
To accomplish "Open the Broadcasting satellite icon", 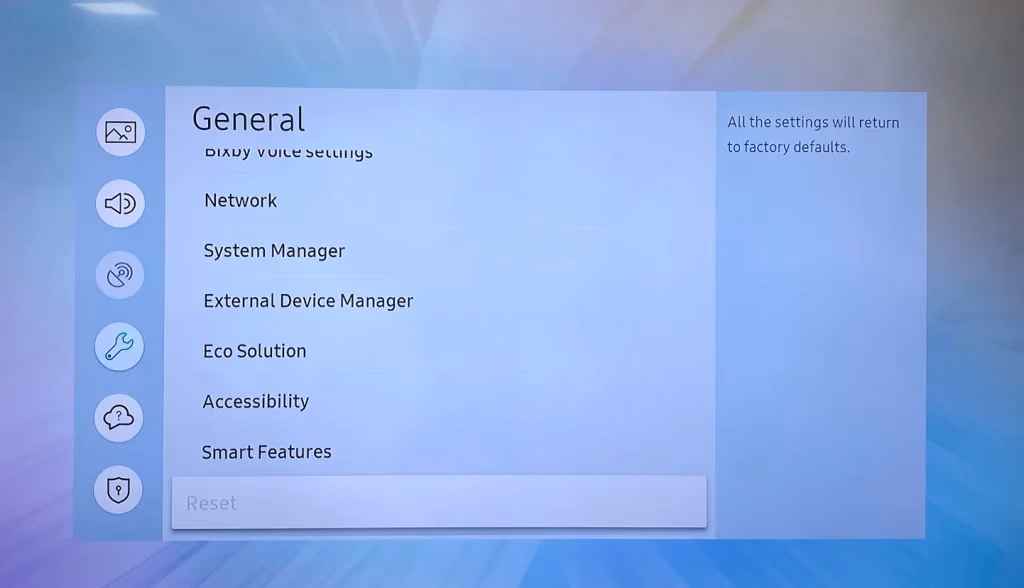I will click(x=119, y=275).
